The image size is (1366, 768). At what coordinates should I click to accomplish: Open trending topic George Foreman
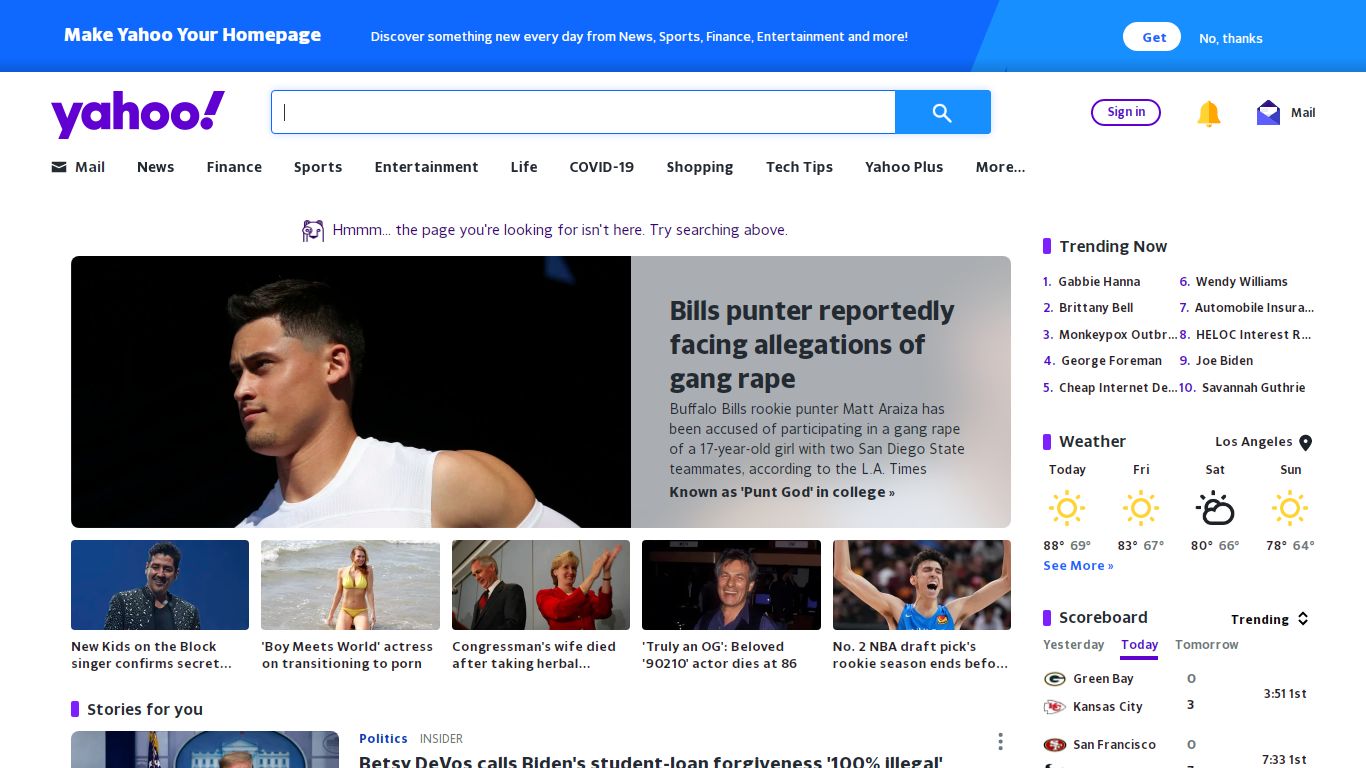click(1111, 361)
